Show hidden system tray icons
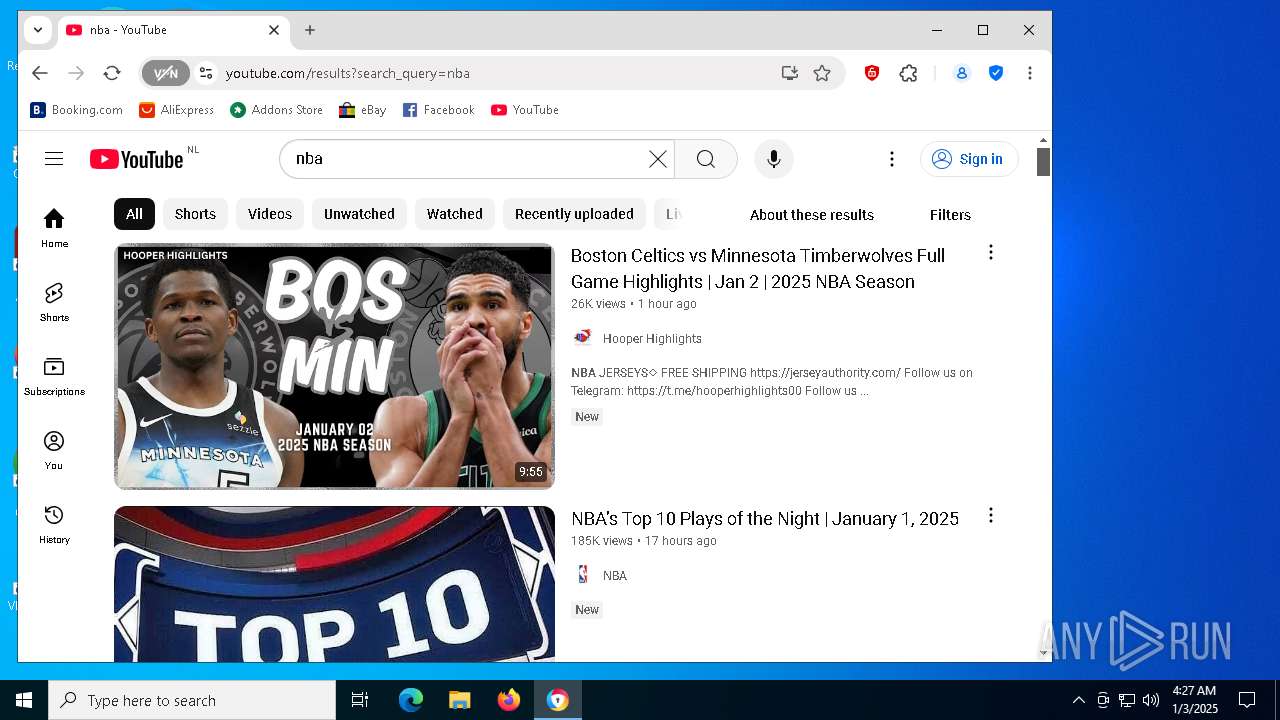The image size is (1280, 720). coord(1078,700)
